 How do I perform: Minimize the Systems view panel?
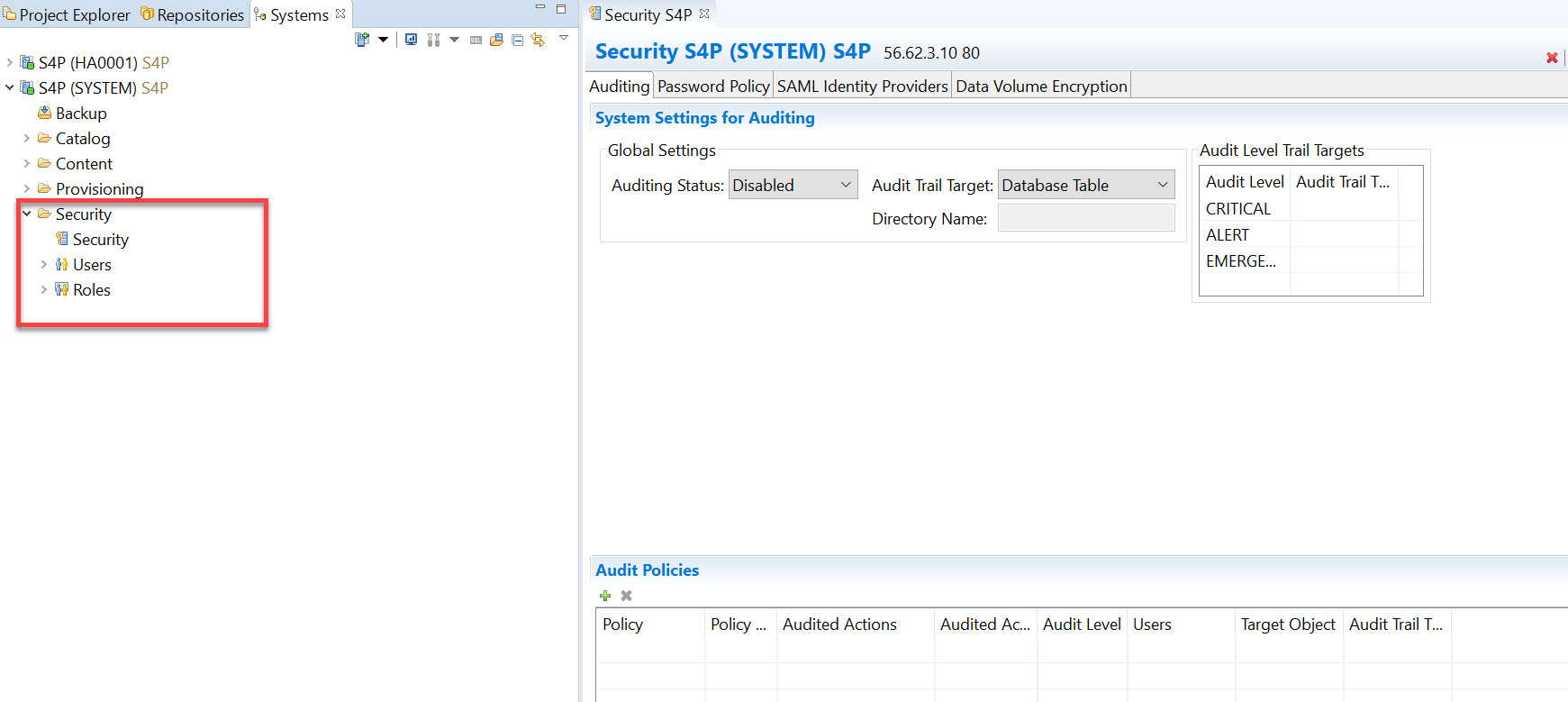tap(540, 8)
